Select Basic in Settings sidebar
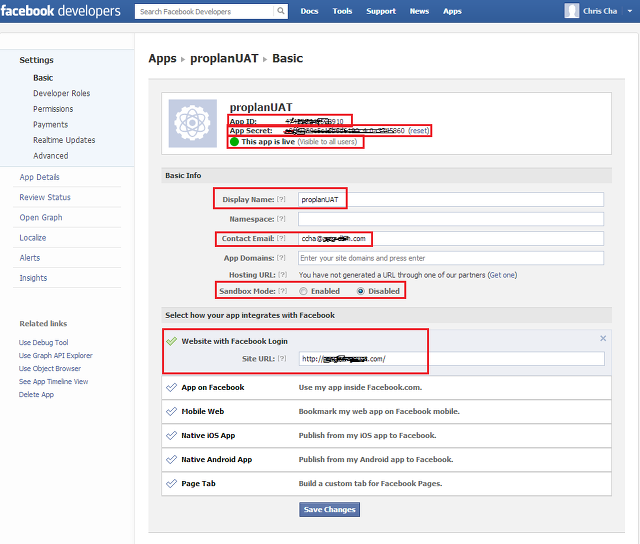This screenshot has width=640, height=544. click(x=43, y=78)
